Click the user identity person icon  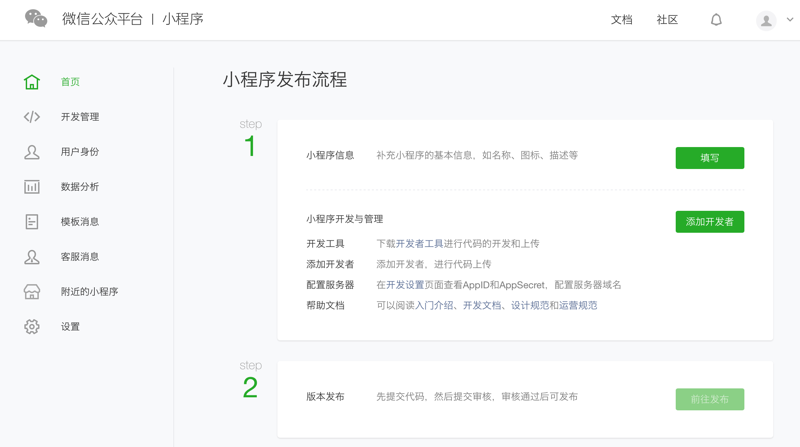32,152
